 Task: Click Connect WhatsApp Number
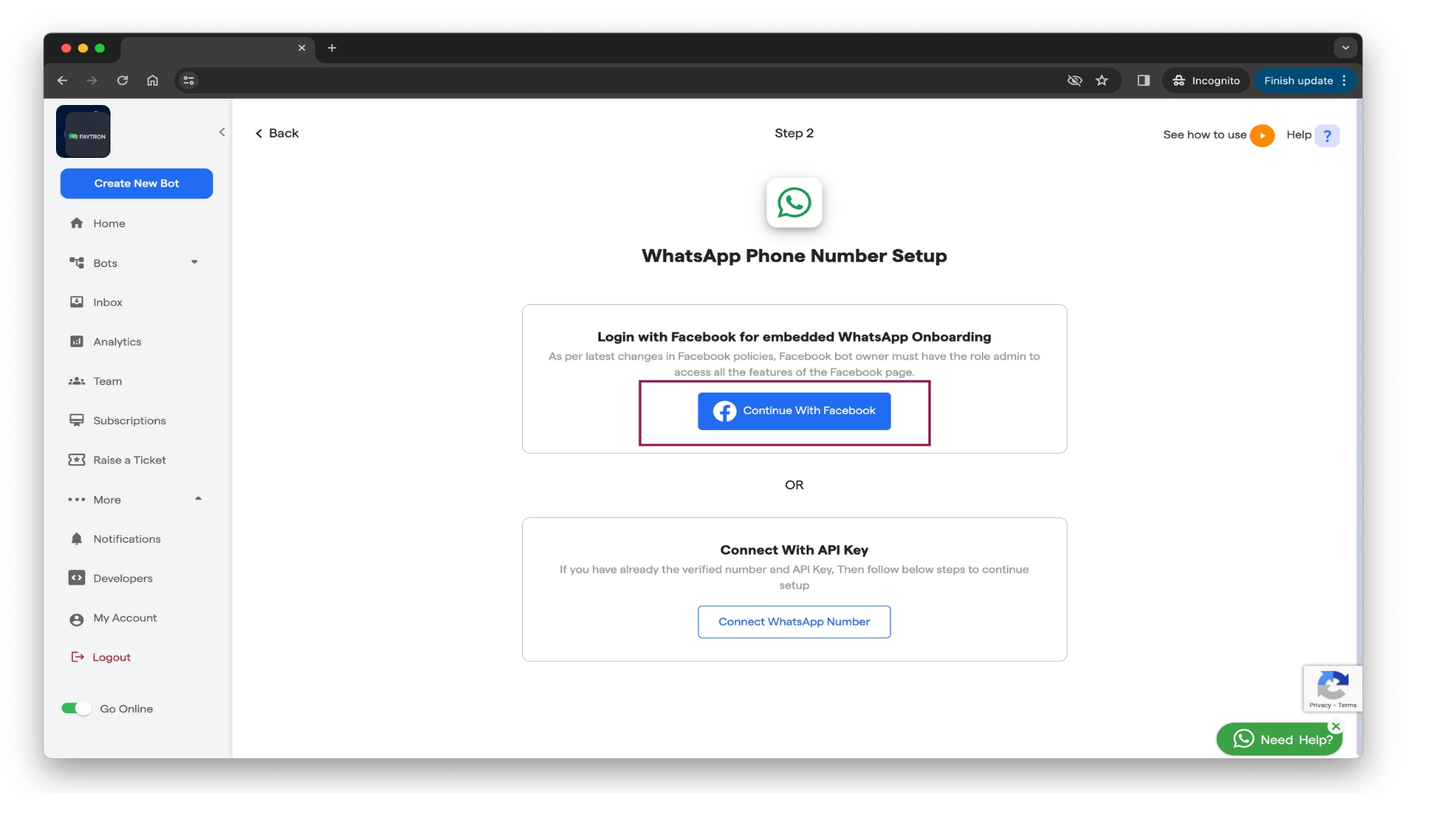[794, 621]
